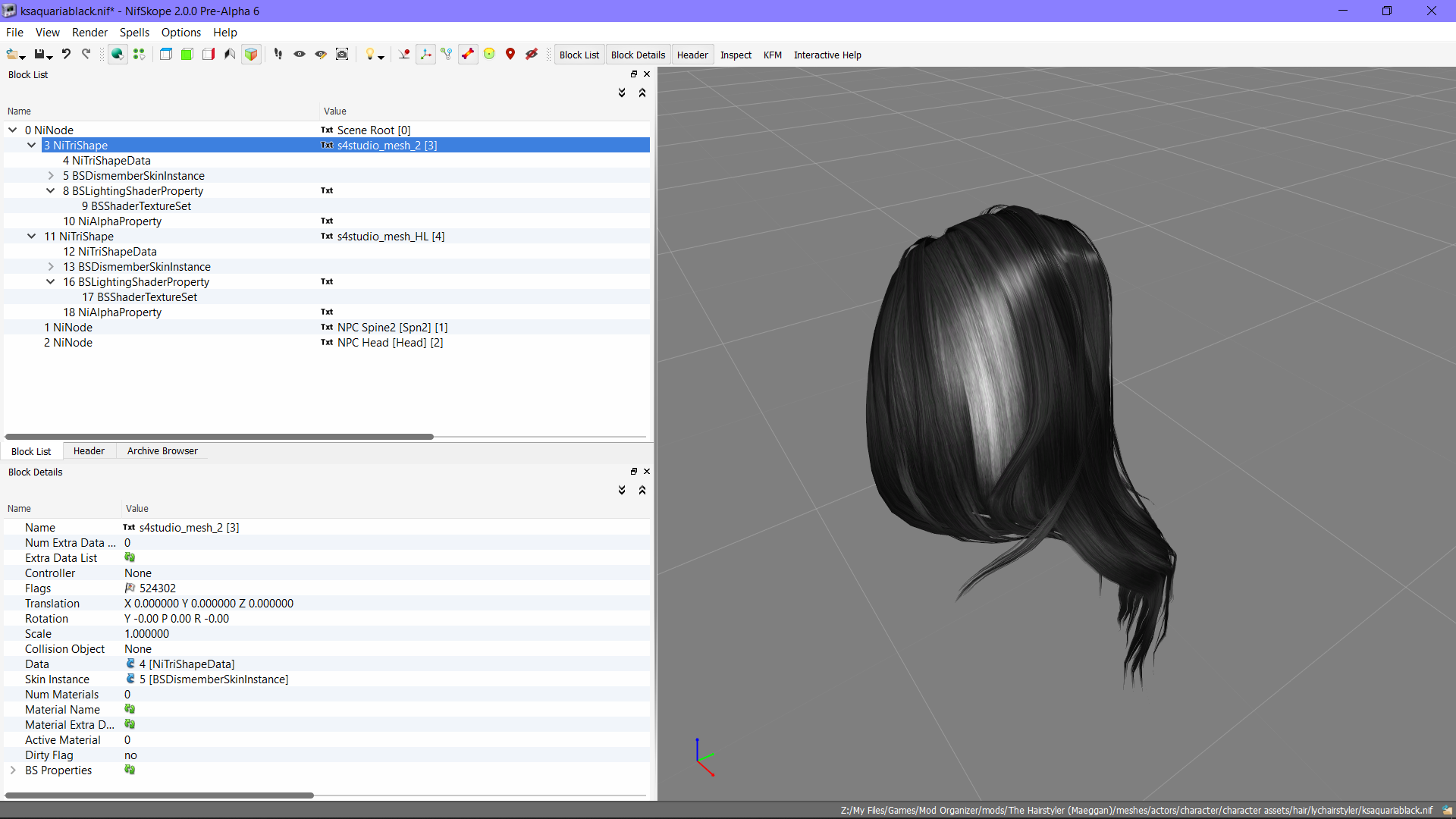Image resolution: width=1456 pixels, height=819 pixels.
Task: Click Block Details horizontal scrollbar
Action: (x=159, y=795)
